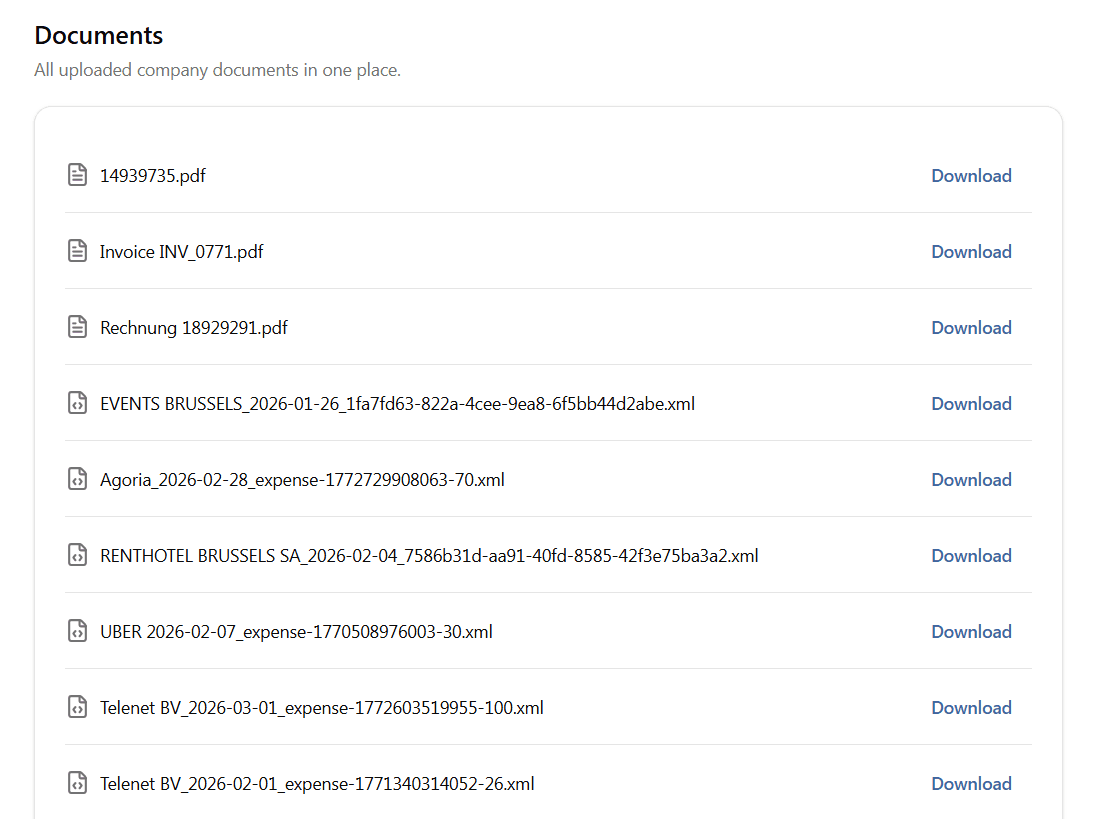The image size is (1103, 819).
Task: Download Invoice INV_0771.pdf
Action: (x=971, y=251)
